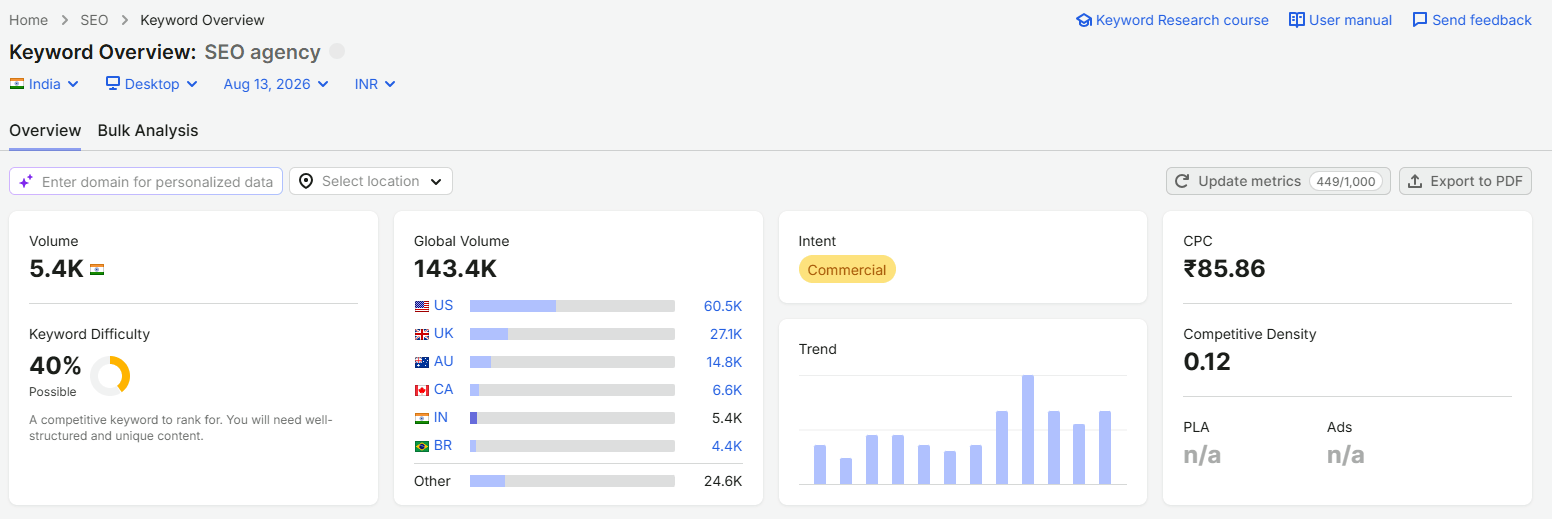1552x519 pixels.
Task: Click the 24.6K Other volume value
Action: click(x=723, y=481)
